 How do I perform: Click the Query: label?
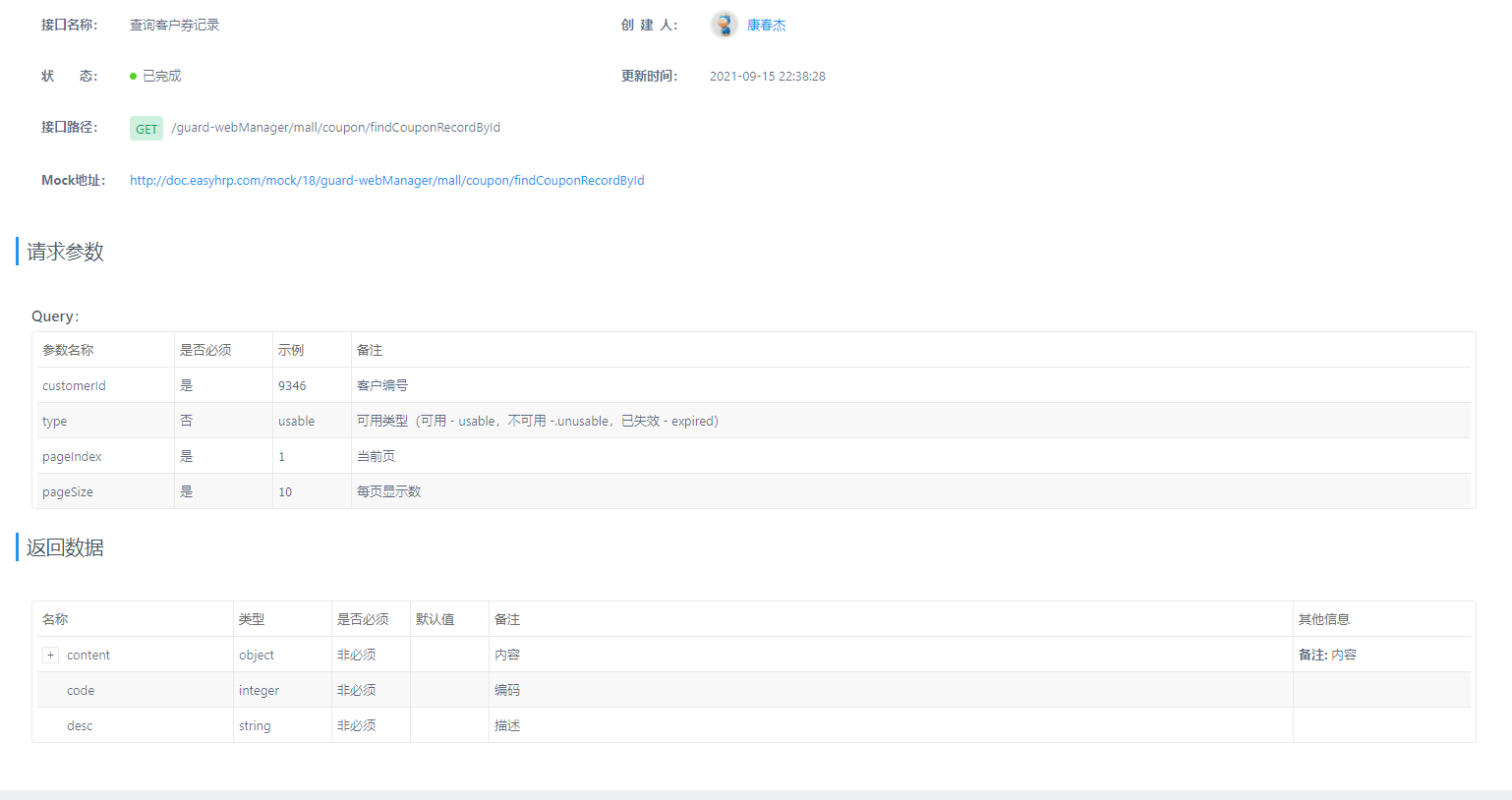(x=55, y=316)
